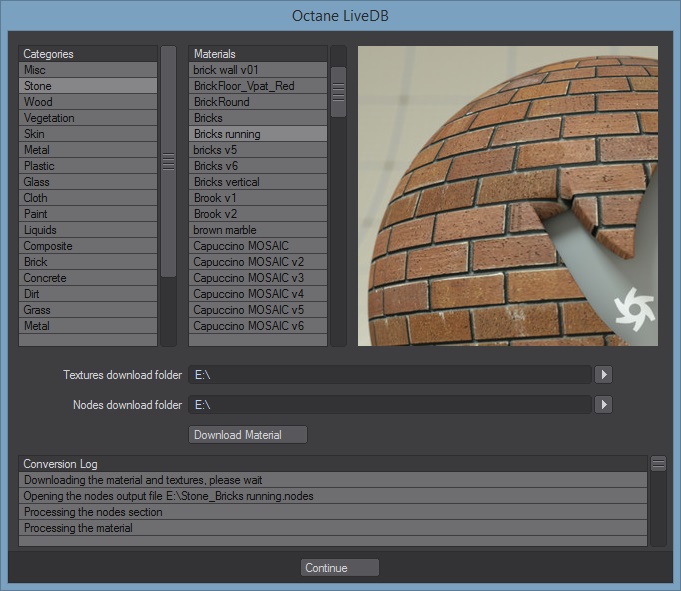Select the brick wall v01 material

(258, 70)
